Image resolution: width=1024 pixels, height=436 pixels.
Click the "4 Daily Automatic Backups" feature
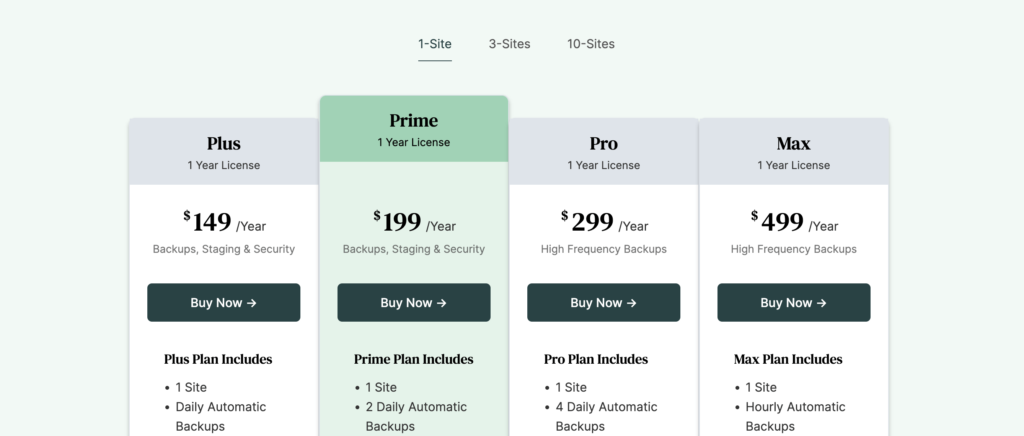(606, 416)
